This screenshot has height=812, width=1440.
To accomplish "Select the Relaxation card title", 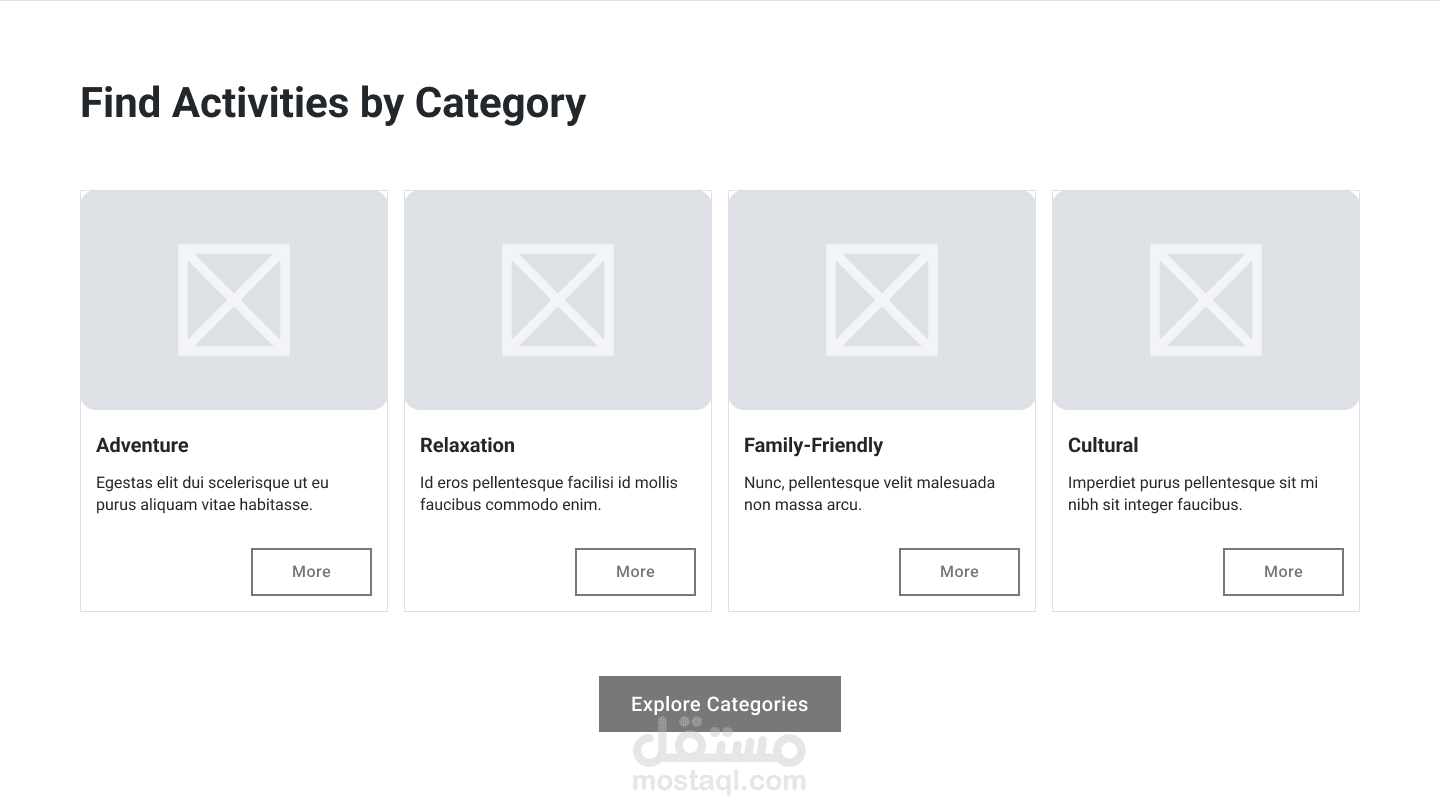I will (467, 445).
